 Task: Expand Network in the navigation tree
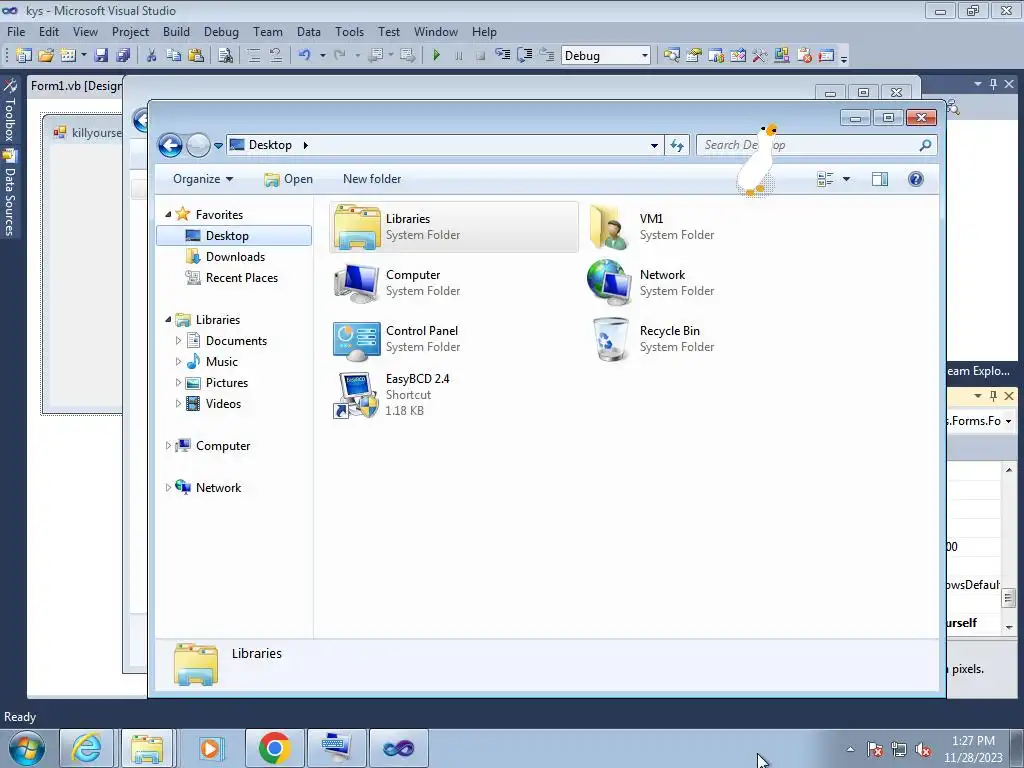168,487
